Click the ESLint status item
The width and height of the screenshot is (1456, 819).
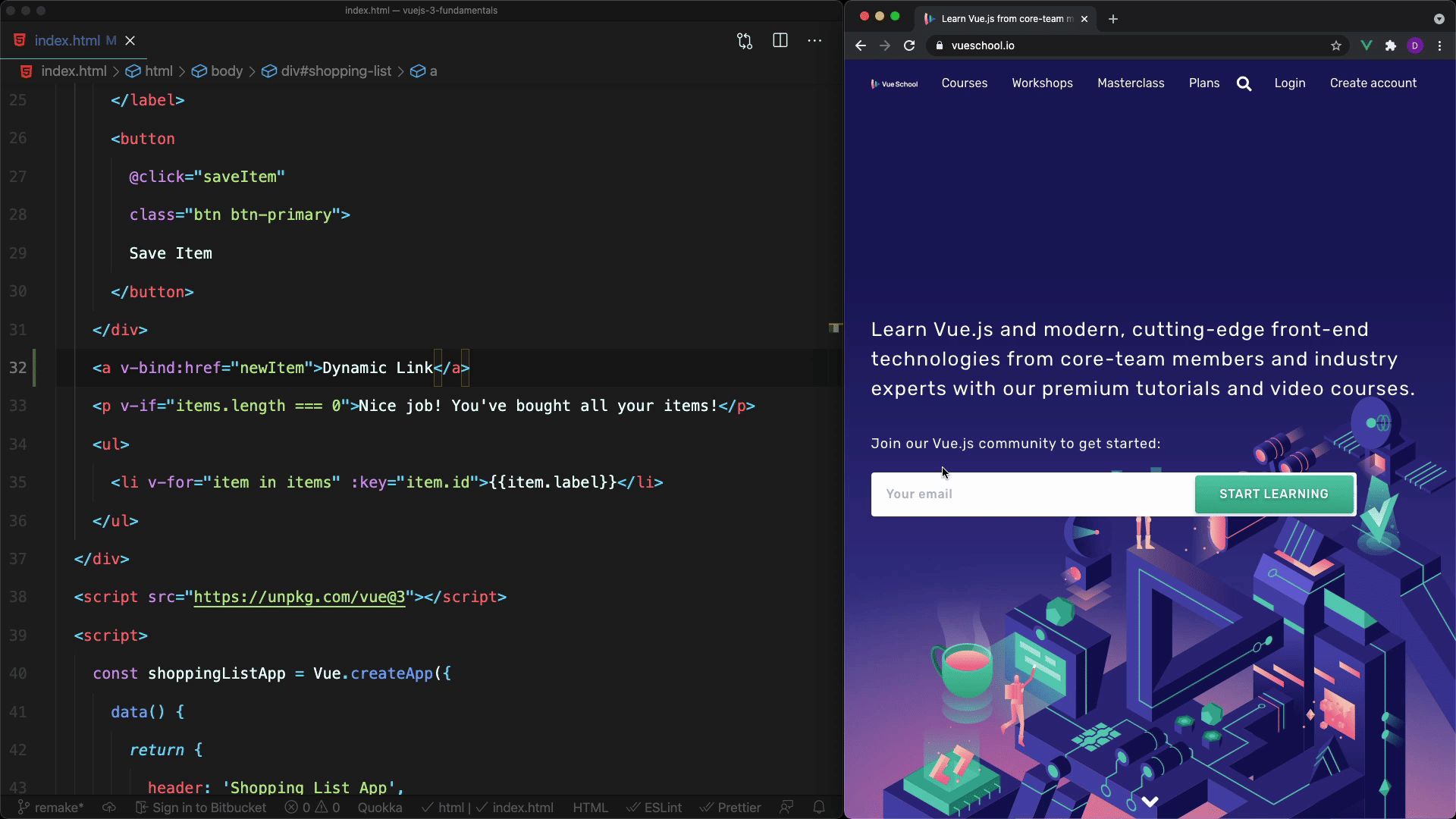(654, 808)
